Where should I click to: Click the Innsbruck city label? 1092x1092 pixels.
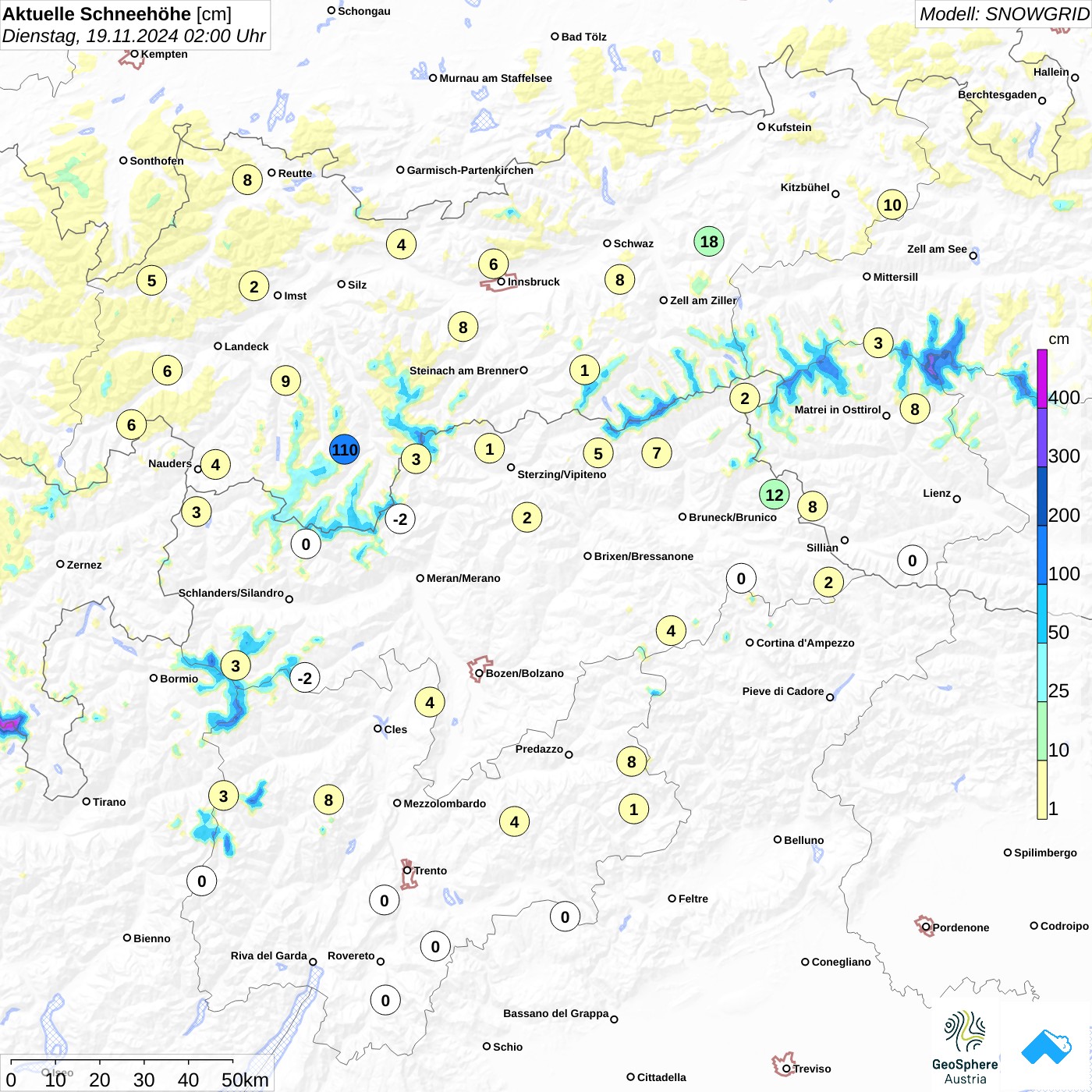[x=534, y=282]
